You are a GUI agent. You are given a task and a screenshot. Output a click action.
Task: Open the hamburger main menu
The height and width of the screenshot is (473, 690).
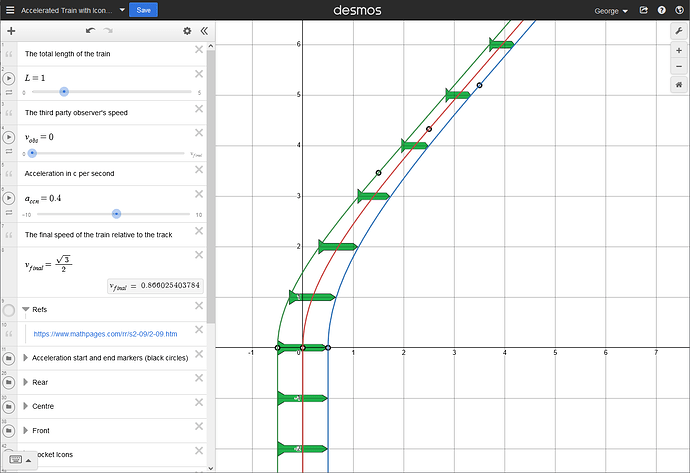pos(10,10)
